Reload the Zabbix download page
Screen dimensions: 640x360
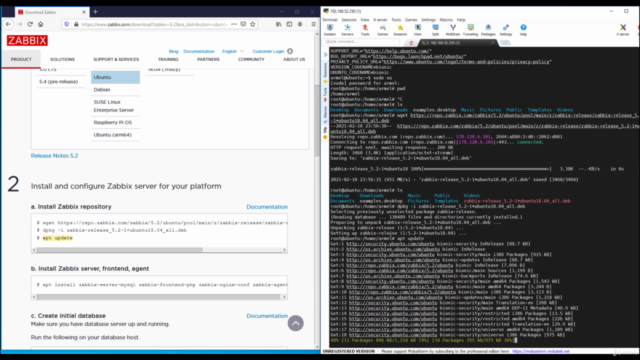coord(30,24)
